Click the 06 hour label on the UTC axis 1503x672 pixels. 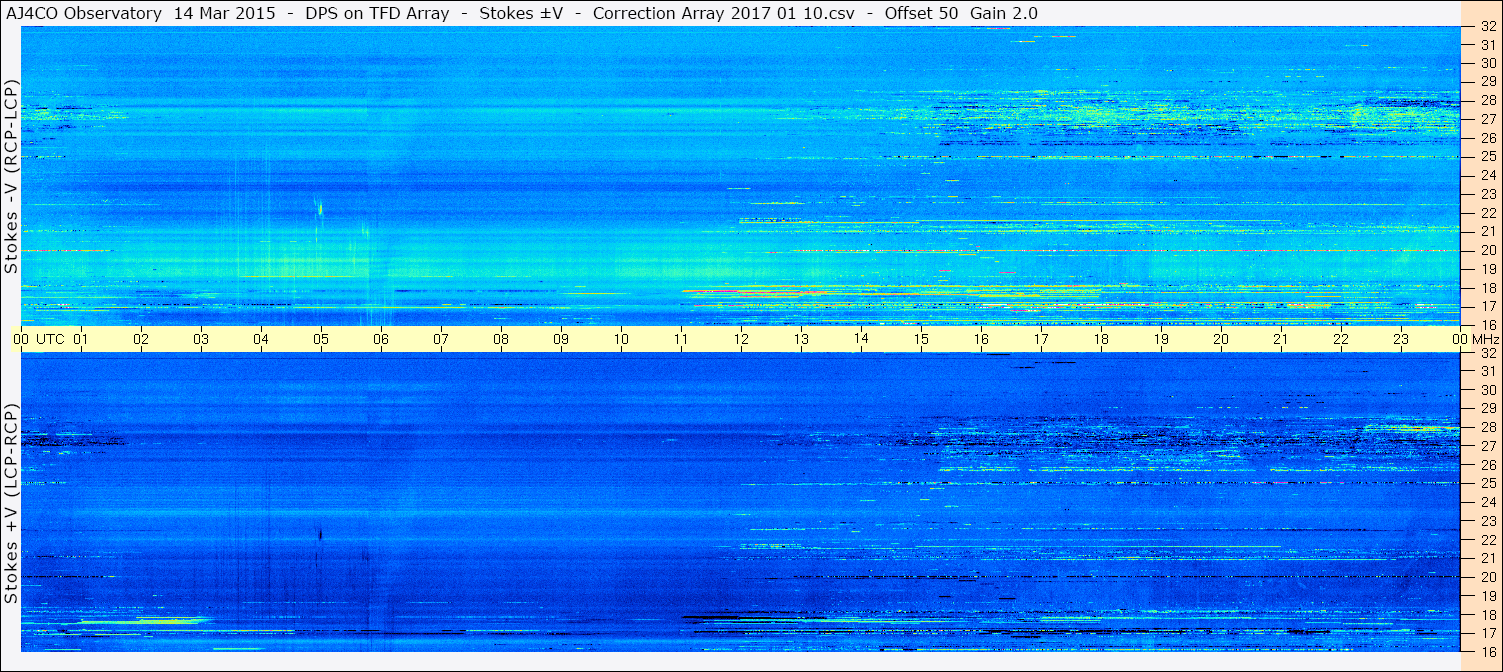pos(381,339)
